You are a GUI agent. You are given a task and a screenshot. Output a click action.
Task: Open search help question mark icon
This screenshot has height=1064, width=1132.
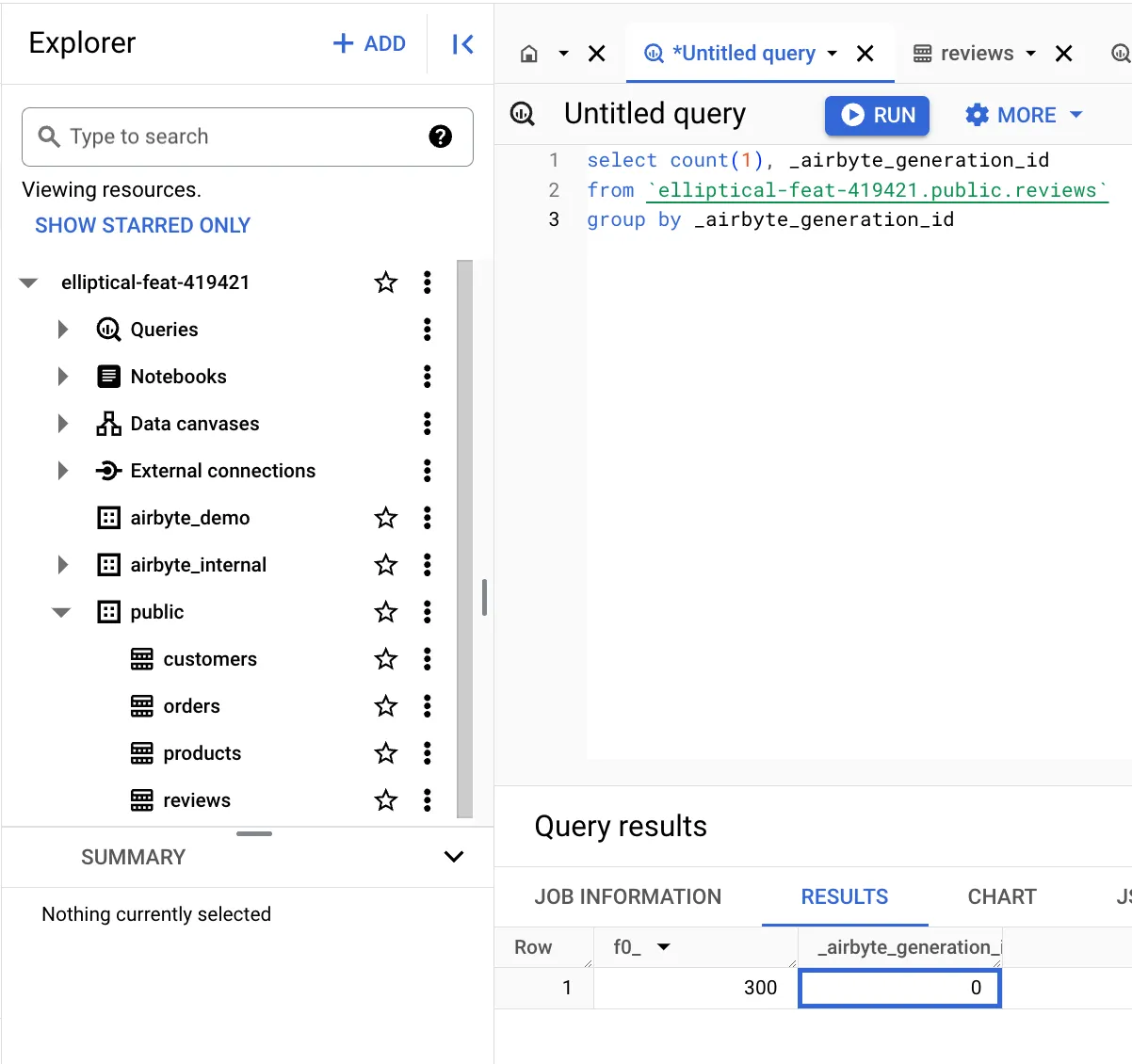coord(440,137)
